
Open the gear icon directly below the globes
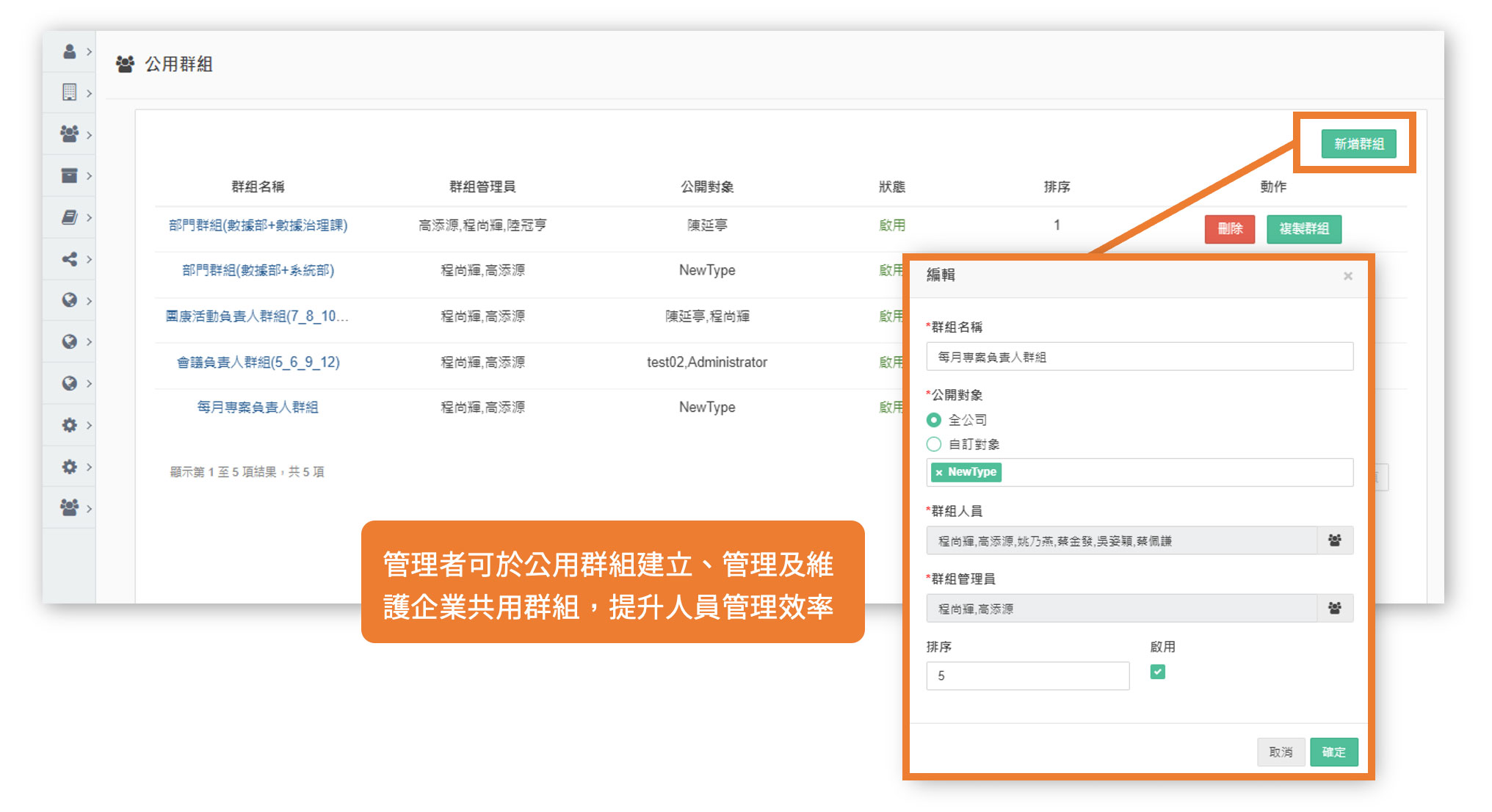[69, 425]
